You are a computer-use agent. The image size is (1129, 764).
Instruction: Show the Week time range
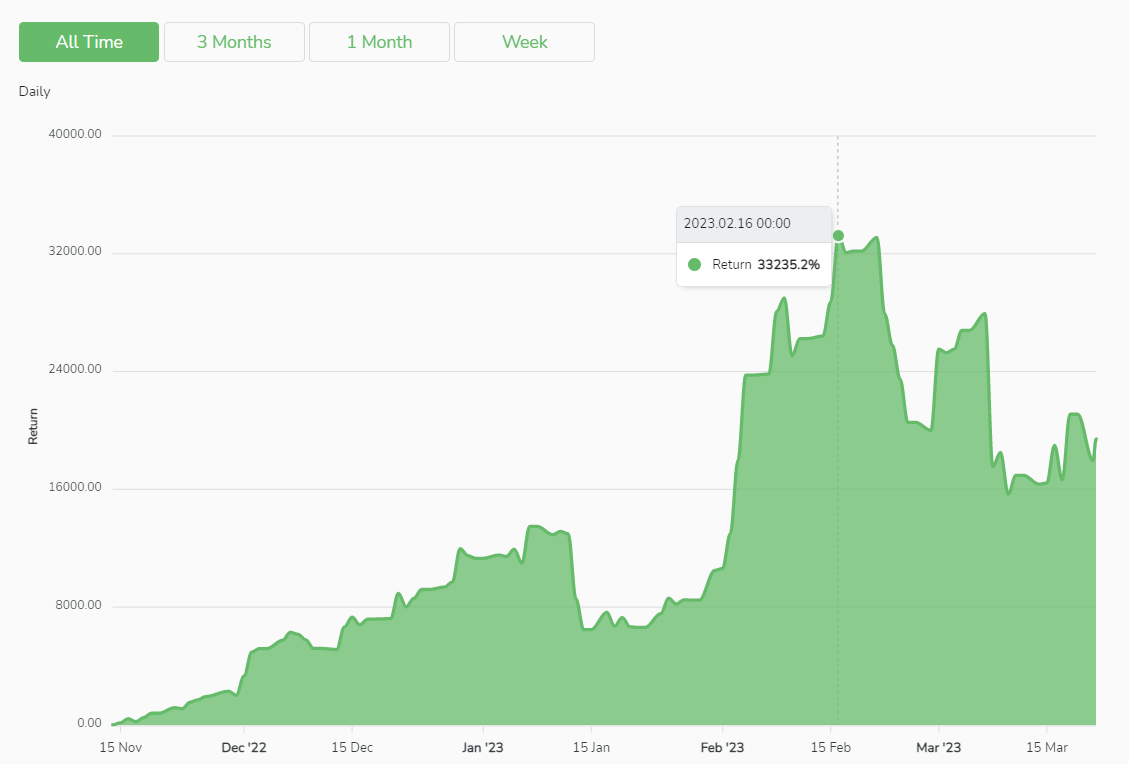(524, 42)
